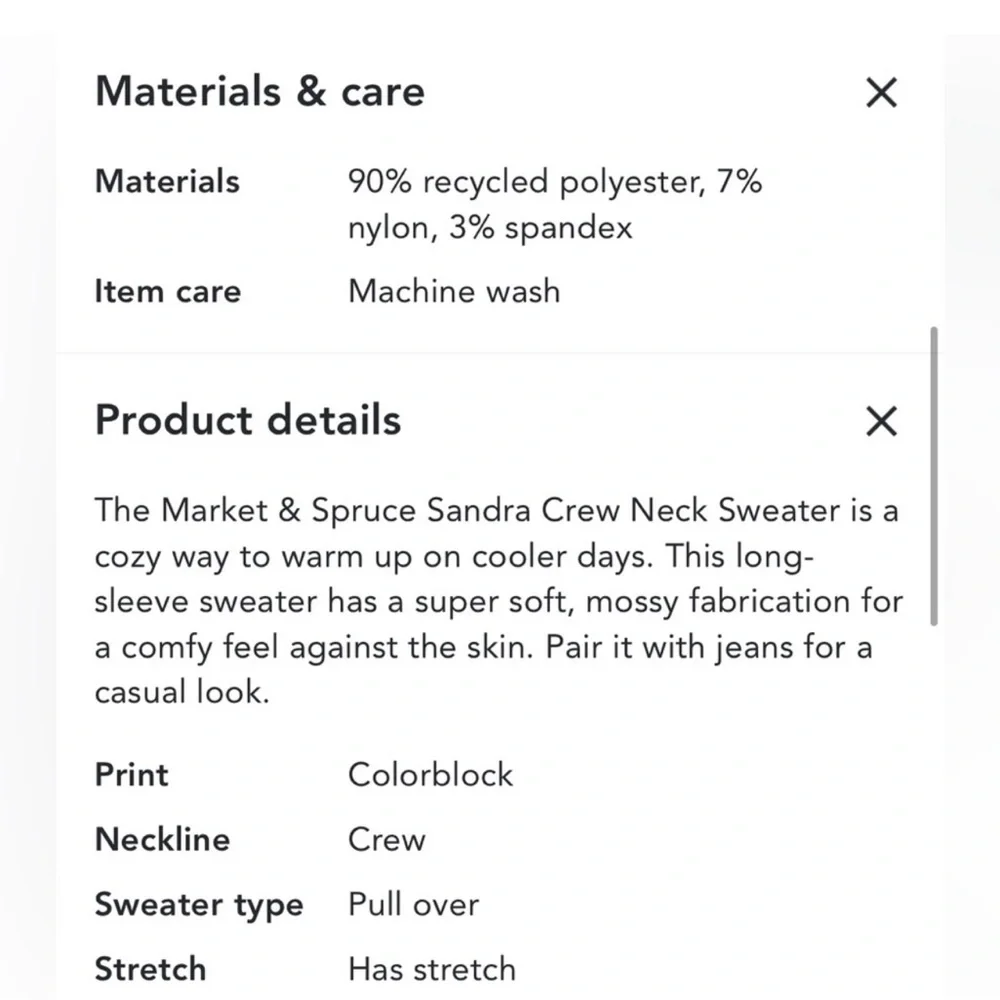Select the Crew neckline value

pyautogui.click(x=386, y=840)
